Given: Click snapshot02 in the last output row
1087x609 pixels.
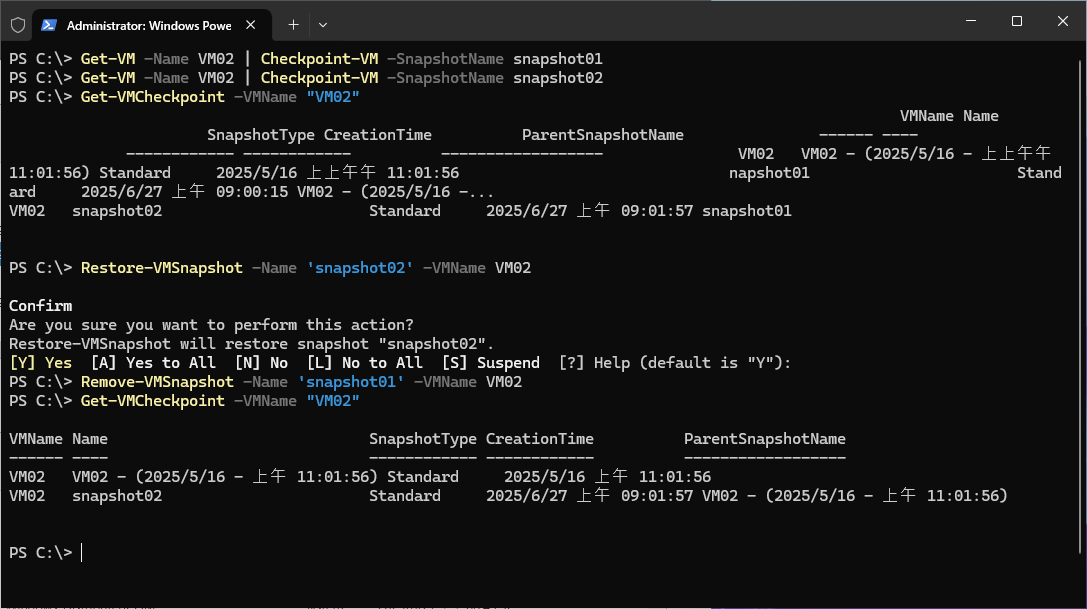Looking at the screenshot, I should tap(117, 496).
